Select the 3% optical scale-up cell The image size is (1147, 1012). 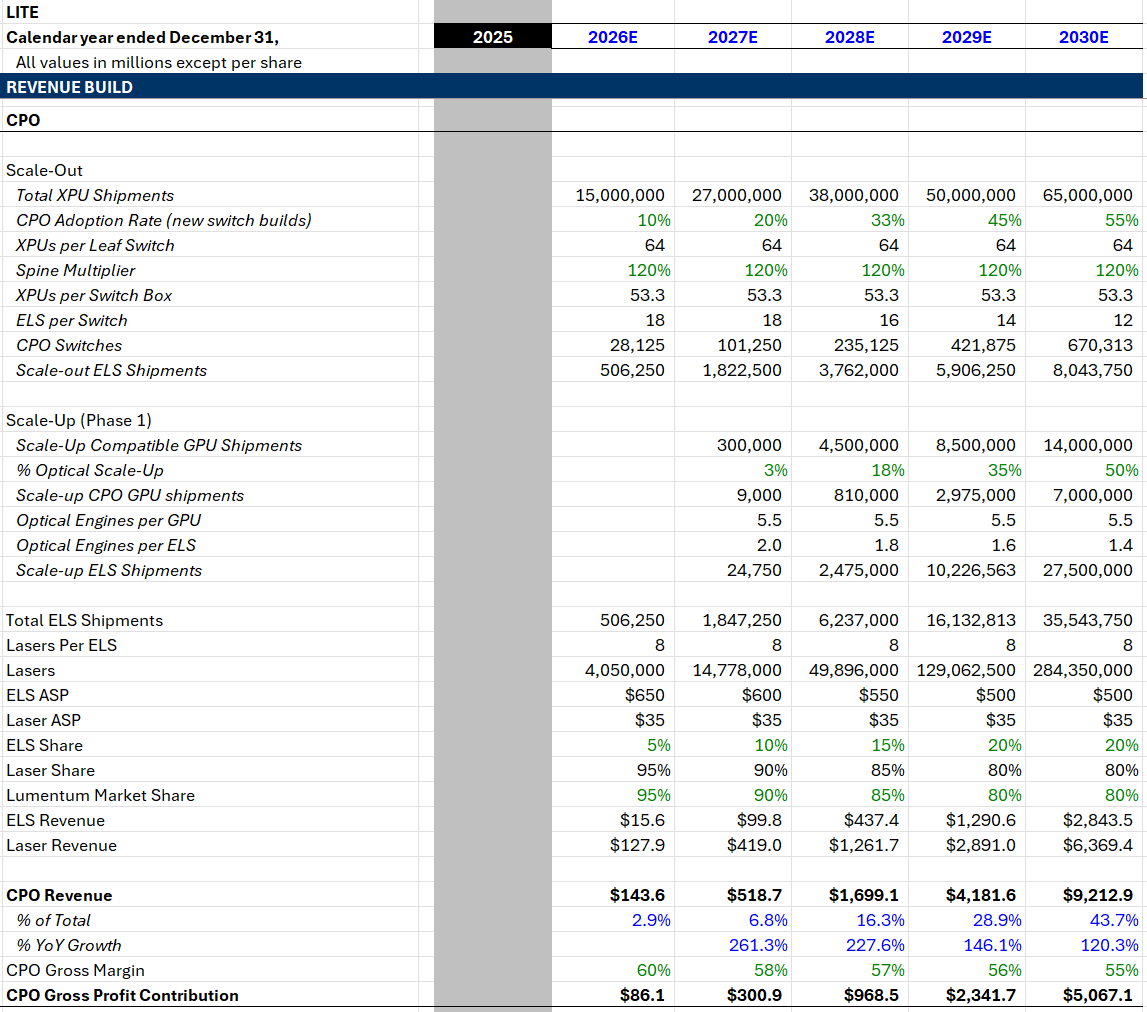(775, 471)
